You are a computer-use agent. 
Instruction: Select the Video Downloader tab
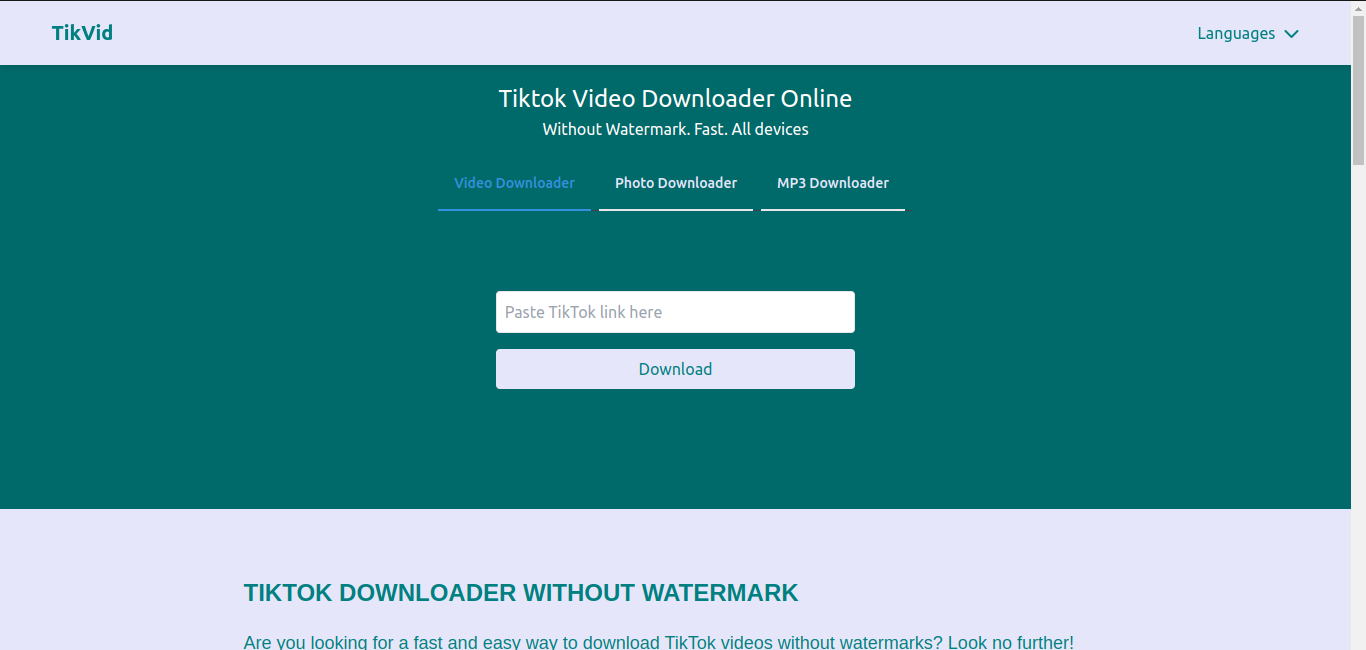(x=514, y=183)
